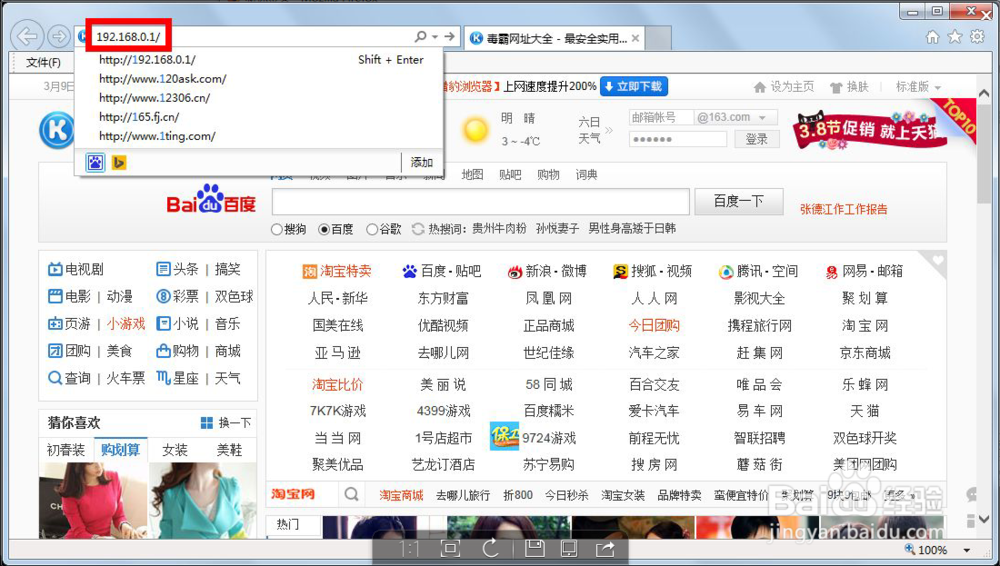Expand the address bar dropdown arrow

point(435,37)
